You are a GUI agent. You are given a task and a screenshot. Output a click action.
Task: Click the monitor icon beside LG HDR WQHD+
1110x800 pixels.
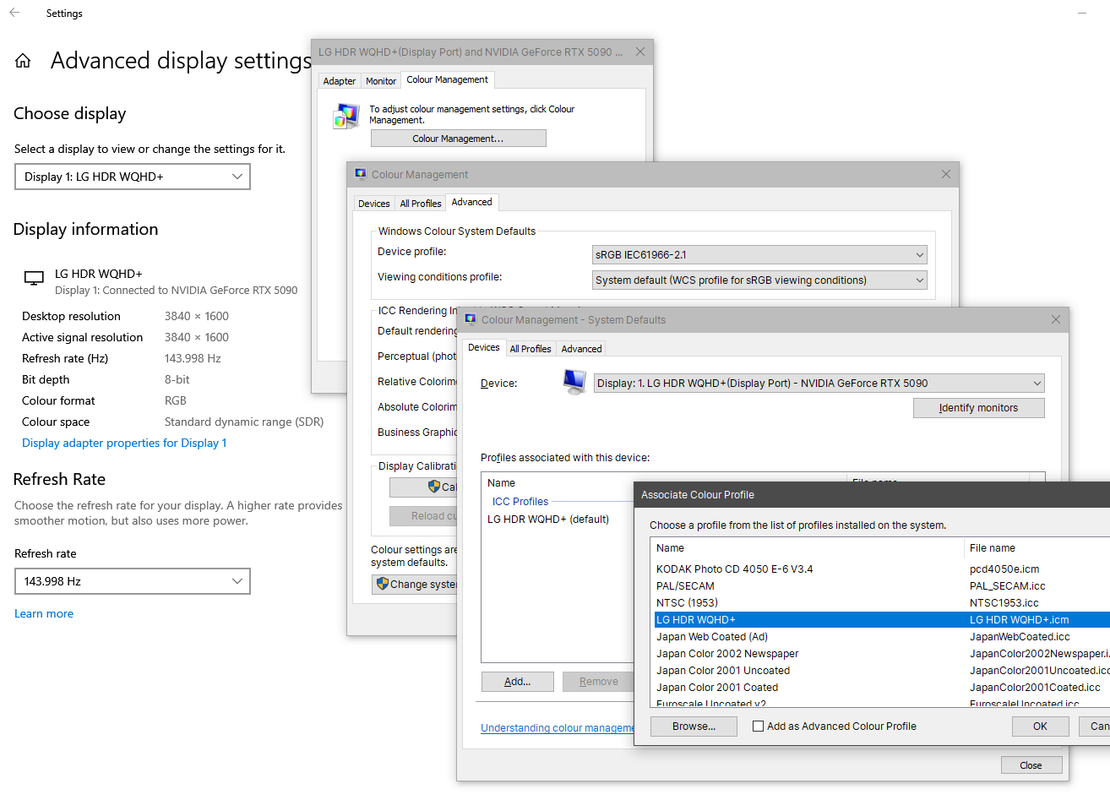tap(34, 278)
